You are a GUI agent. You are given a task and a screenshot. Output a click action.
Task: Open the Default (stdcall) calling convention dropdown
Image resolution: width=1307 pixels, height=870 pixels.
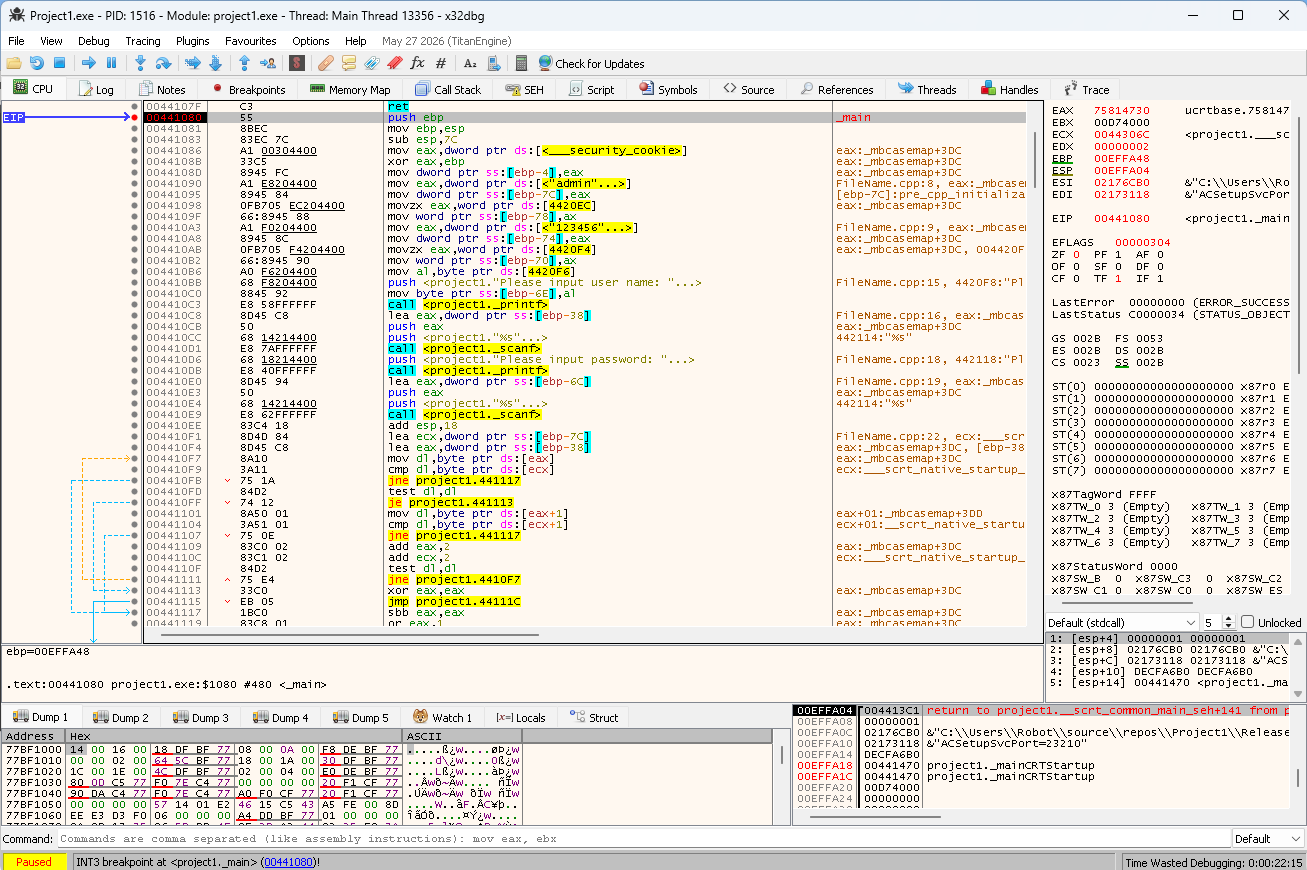(x=1120, y=622)
